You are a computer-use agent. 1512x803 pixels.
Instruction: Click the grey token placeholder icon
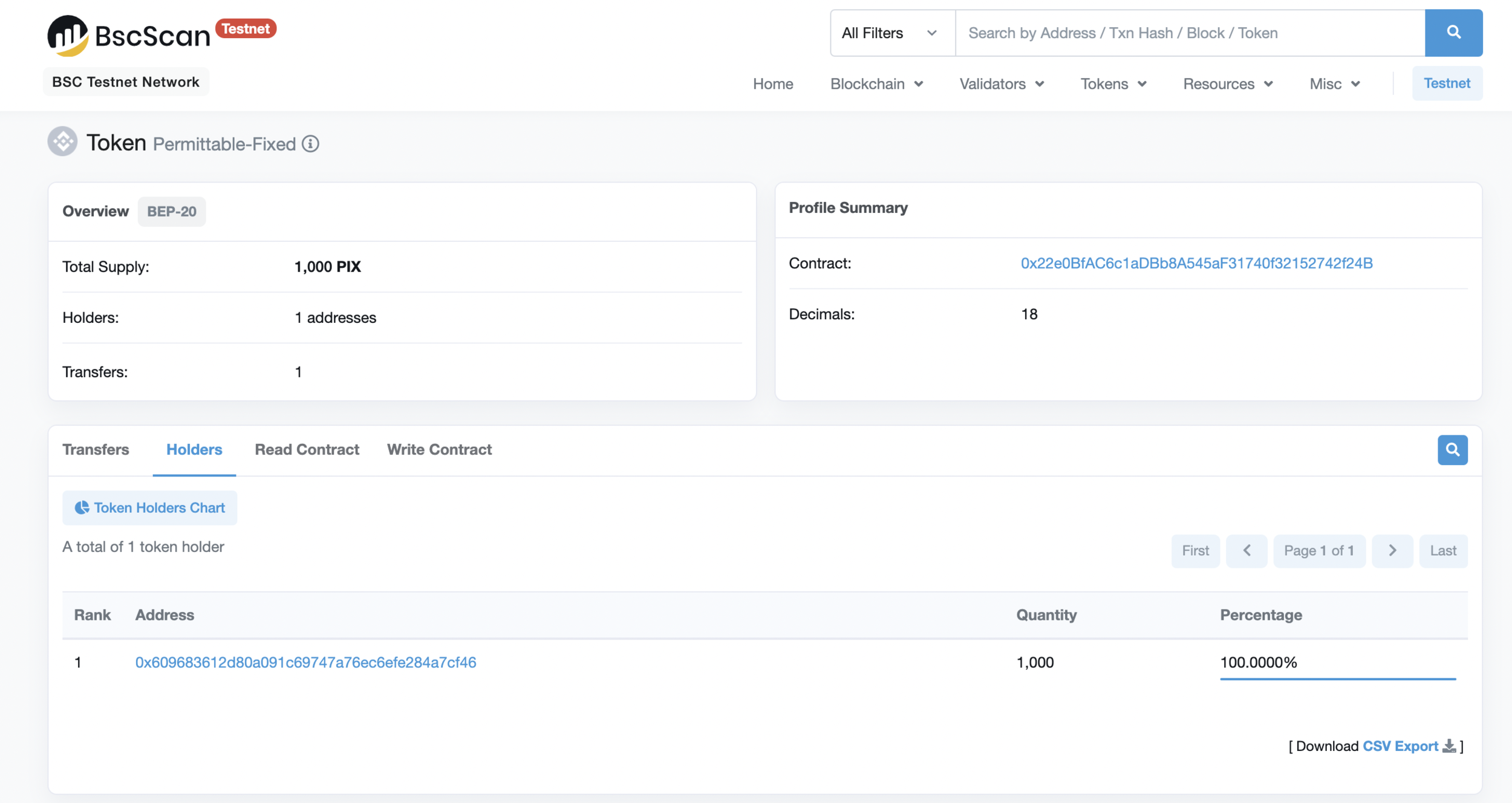tap(63, 141)
